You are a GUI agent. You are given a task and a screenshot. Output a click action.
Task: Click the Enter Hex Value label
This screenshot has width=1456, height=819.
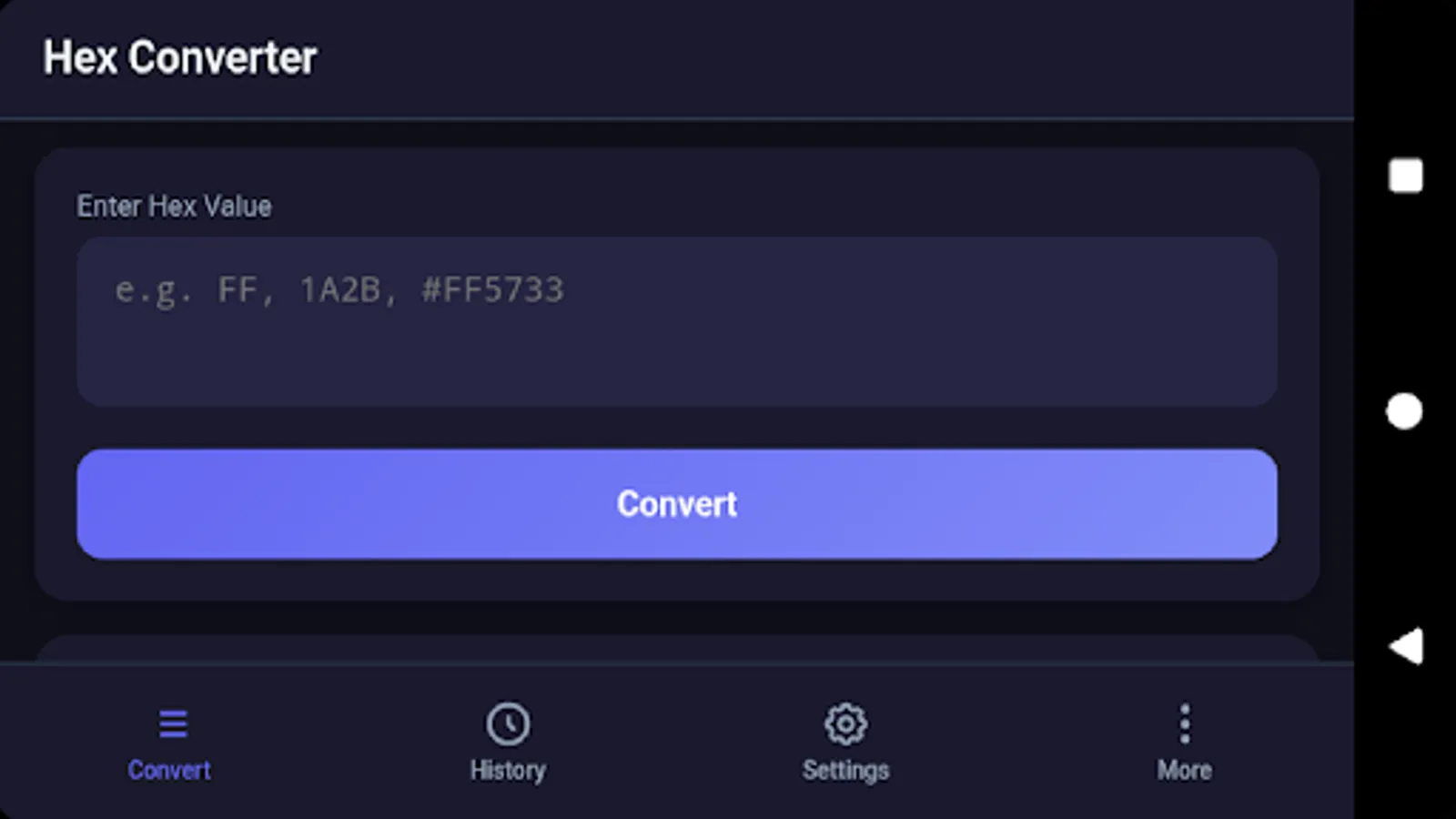click(x=174, y=206)
